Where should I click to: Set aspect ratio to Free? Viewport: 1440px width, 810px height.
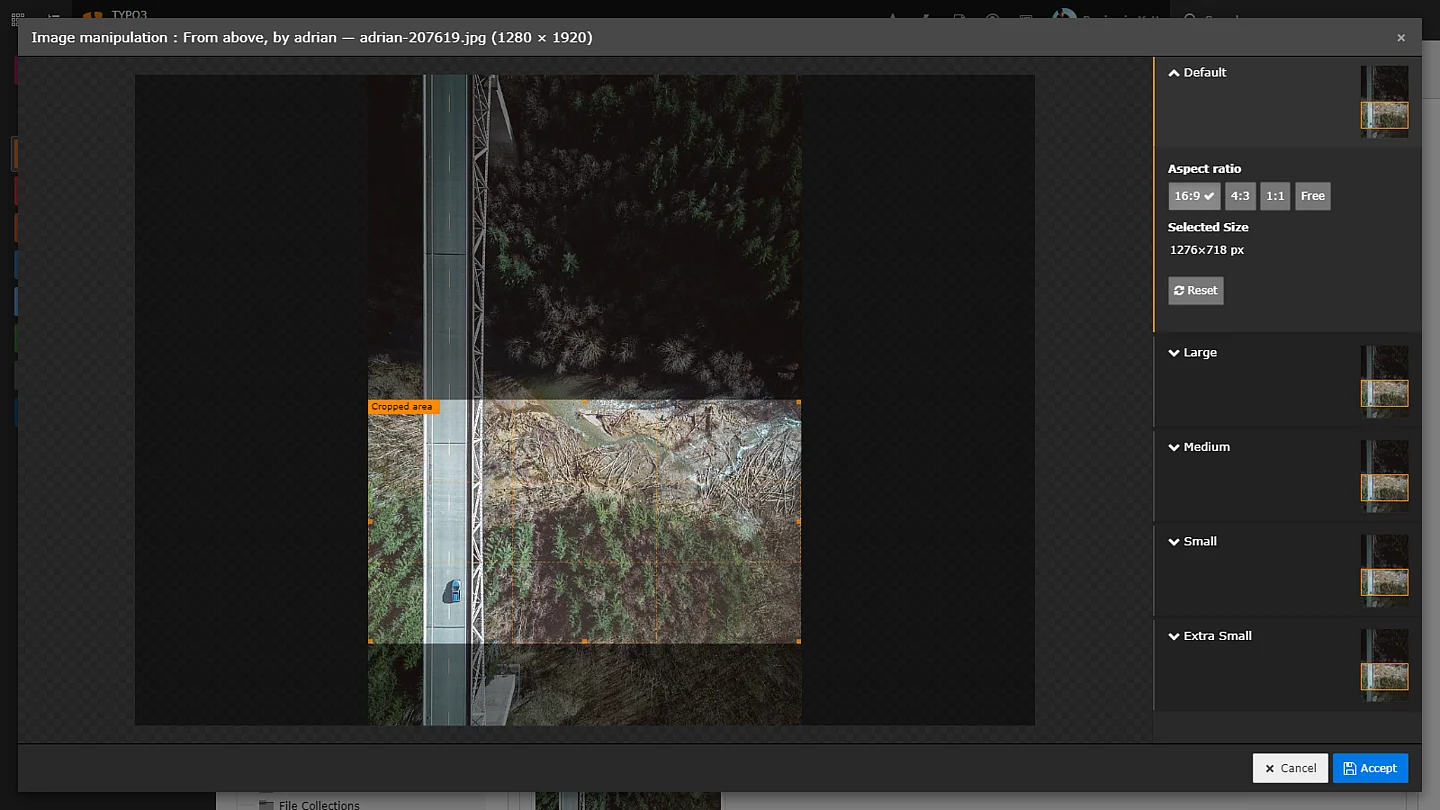pos(1312,196)
